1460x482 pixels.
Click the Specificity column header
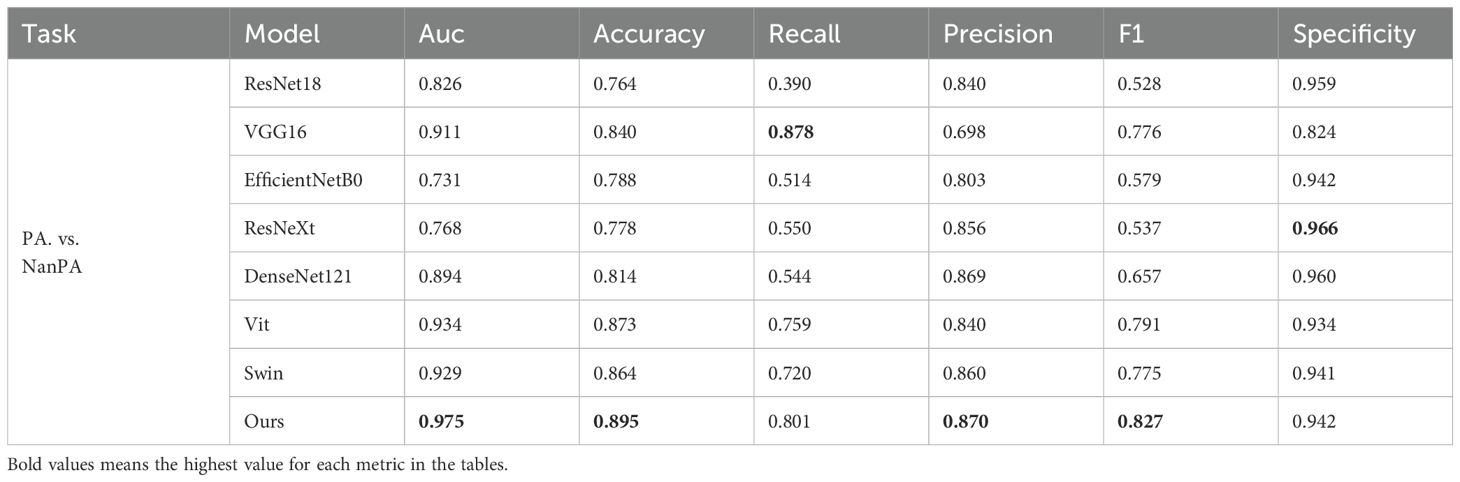(x=1354, y=34)
